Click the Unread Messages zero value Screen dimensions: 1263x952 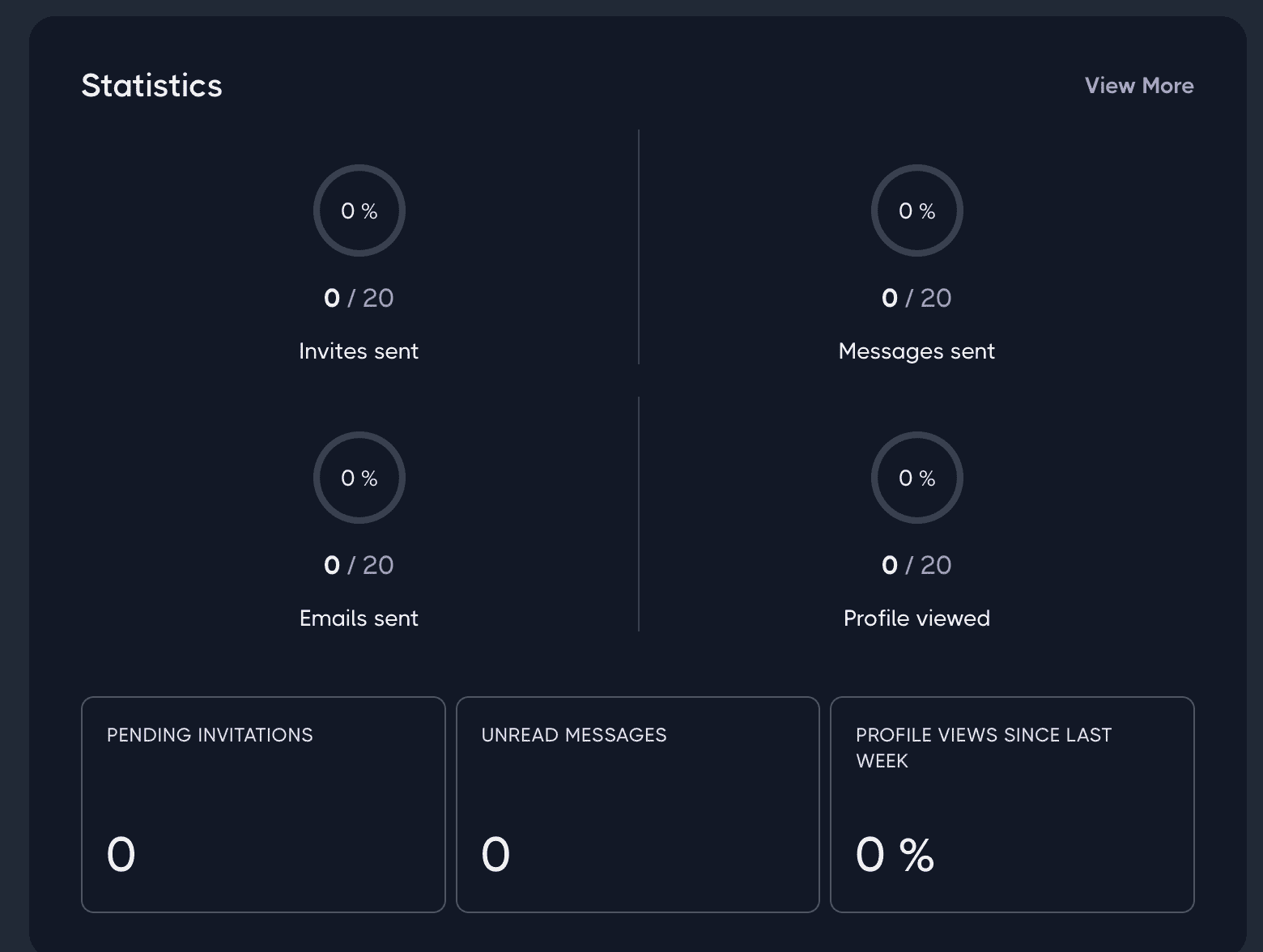tap(495, 855)
